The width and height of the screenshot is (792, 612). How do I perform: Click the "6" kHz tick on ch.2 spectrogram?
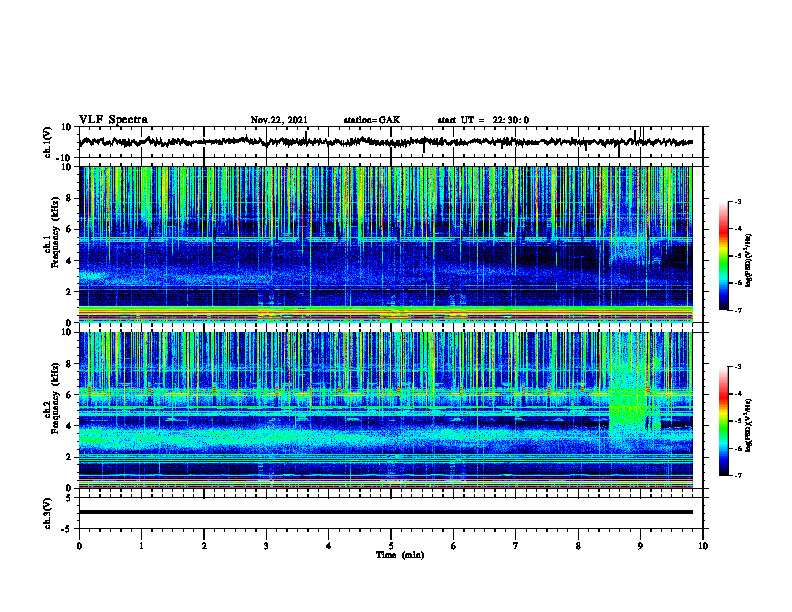click(x=70, y=394)
